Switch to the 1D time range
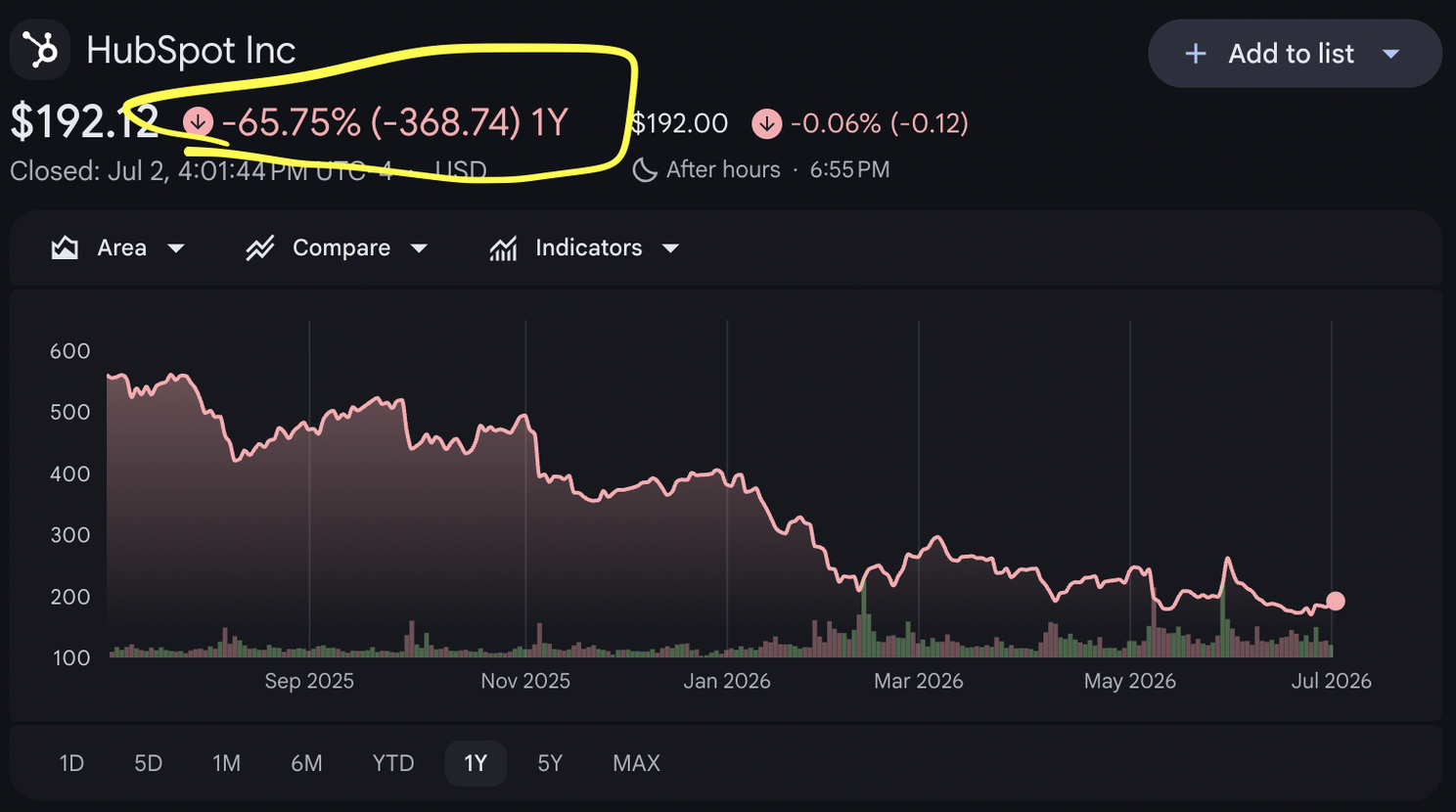This screenshot has height=812, width=1456. click(x=71, y=763)
